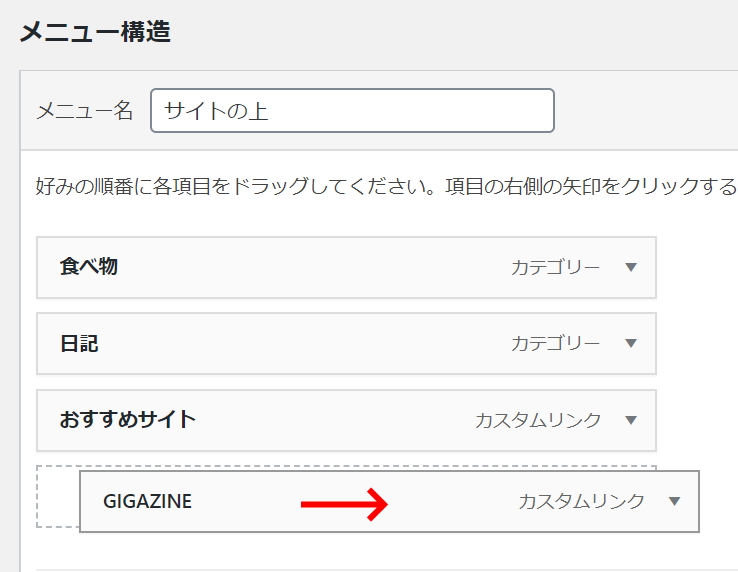Click the drag instruction text paragraph

click(387, 186)
